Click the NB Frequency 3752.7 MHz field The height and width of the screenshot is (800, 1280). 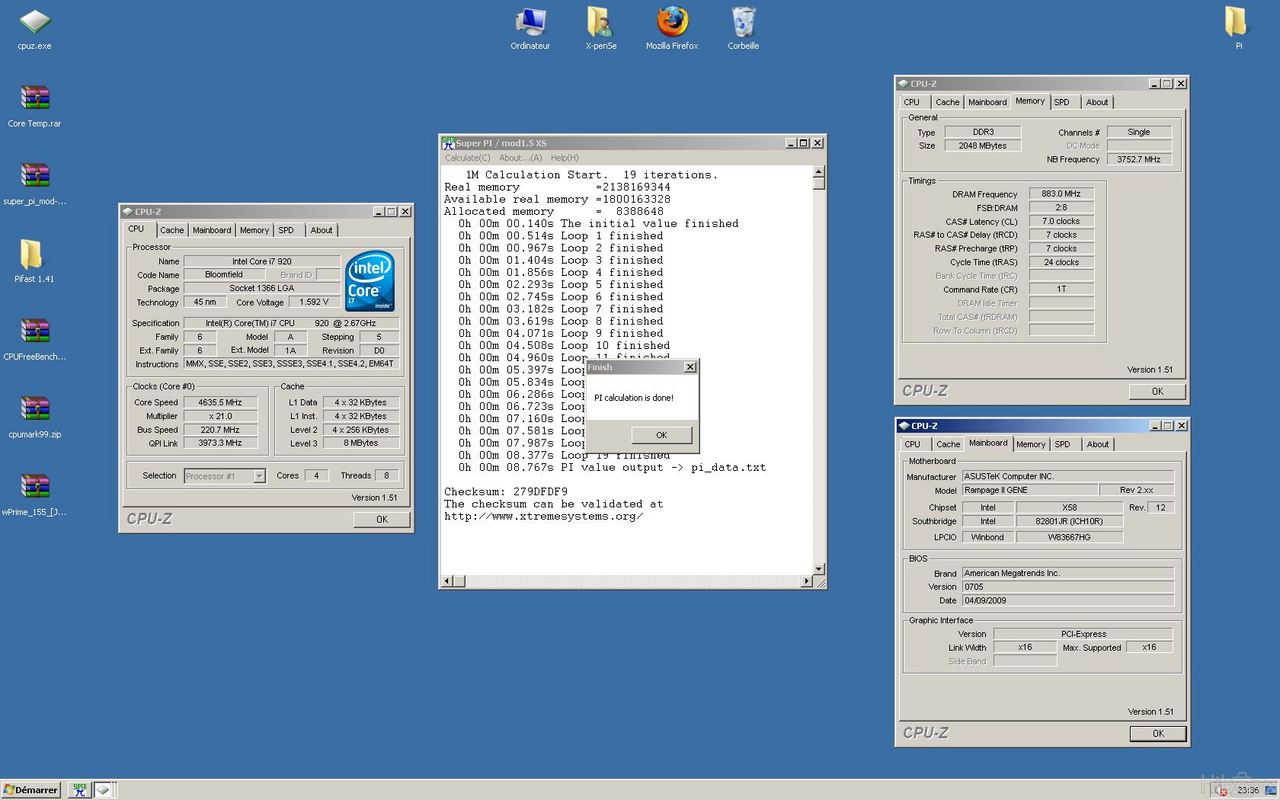pyautogui.click(x=1139, y=159)
